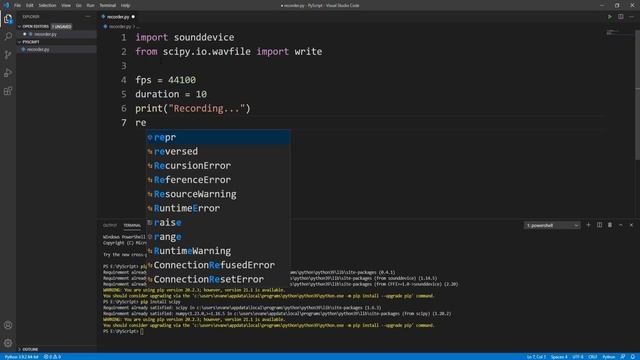Open the View menu

pos(66,5)
